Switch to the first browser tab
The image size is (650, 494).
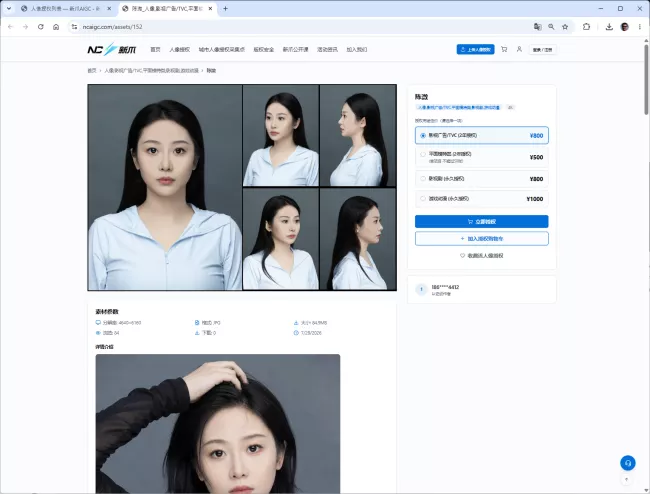point(65,8)
